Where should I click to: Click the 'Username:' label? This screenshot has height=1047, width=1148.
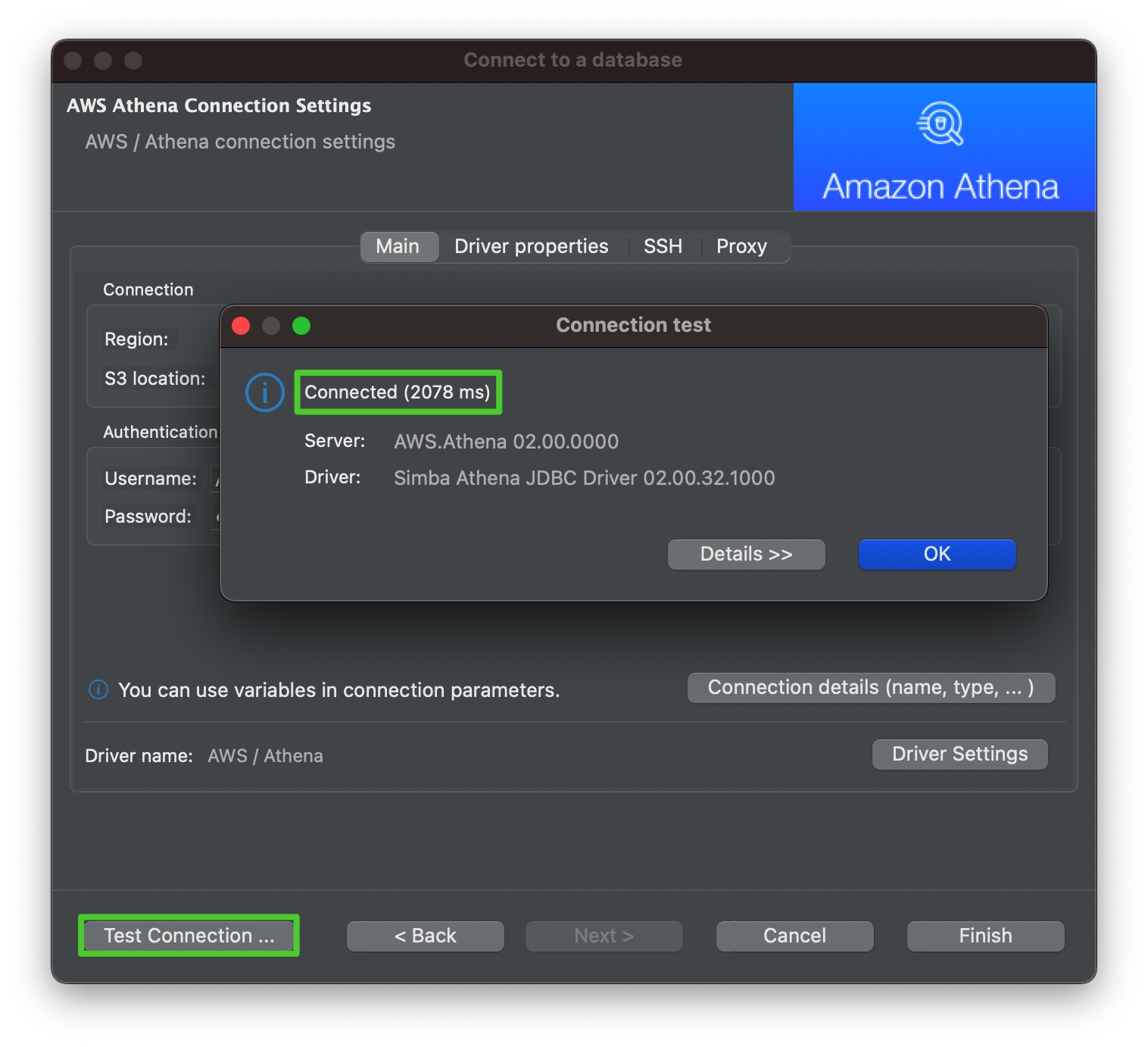(x=150, y=478)
